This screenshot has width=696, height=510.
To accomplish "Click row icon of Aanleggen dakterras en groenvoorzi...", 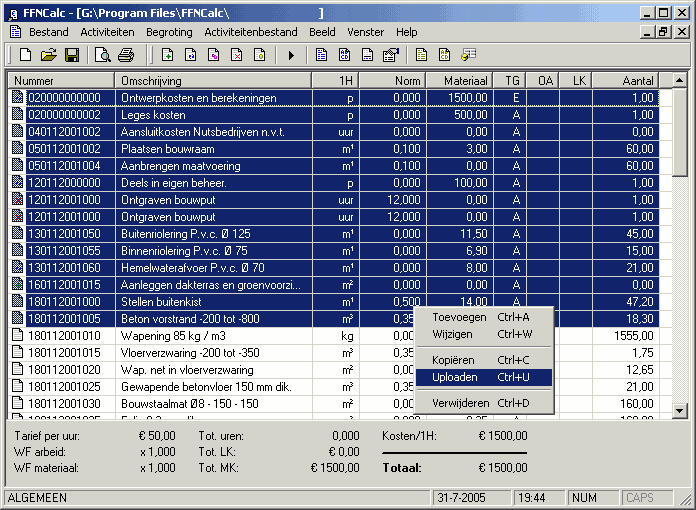I will 17,285.
